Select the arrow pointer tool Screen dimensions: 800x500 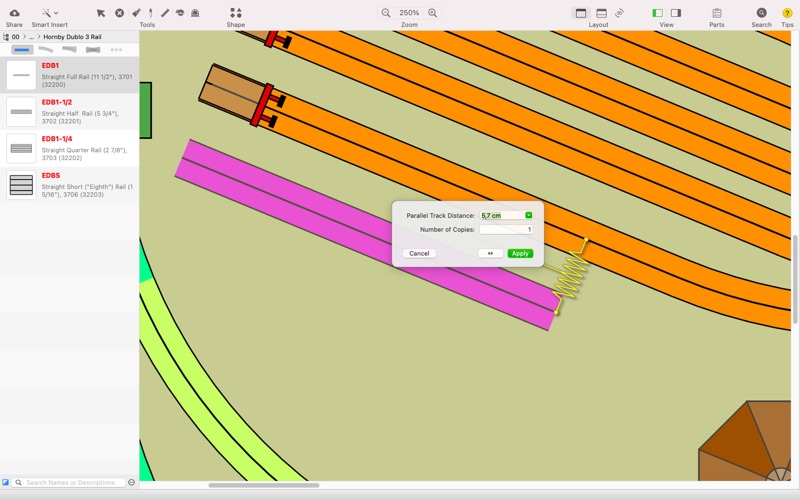[x=101, y=13]
